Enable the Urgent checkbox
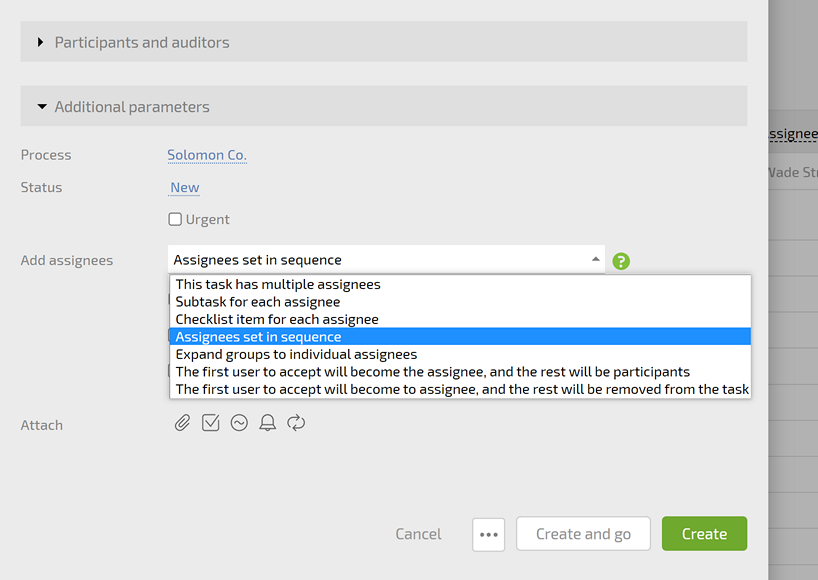The height and width of the screenshot is (580, 818). [x=175, y=220]
